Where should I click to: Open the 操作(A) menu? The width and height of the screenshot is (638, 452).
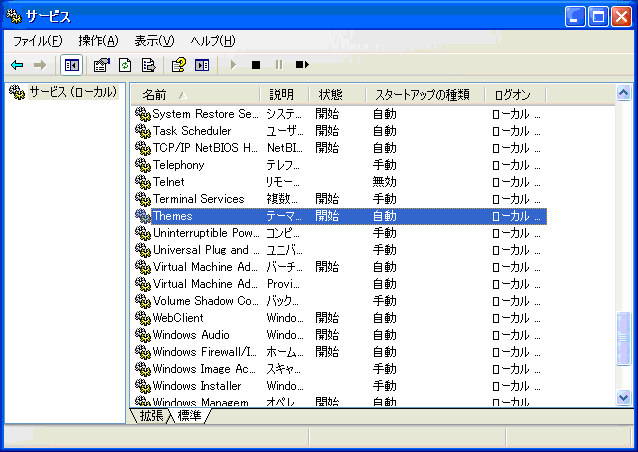pyautogui.click(x=98, y=41)
